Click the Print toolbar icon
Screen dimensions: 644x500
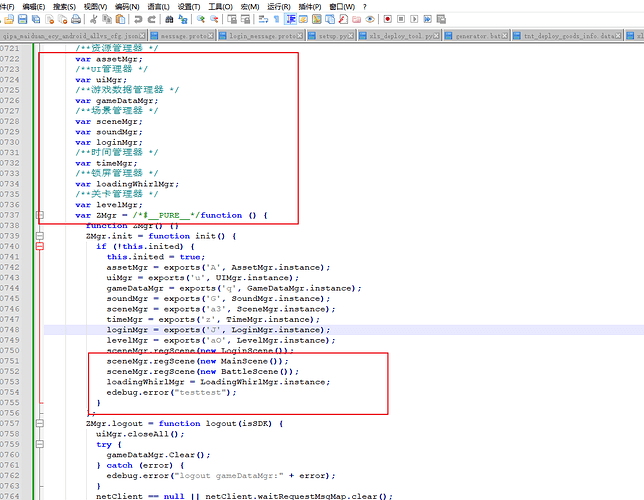pyautogui.click(x=76, y=19)
